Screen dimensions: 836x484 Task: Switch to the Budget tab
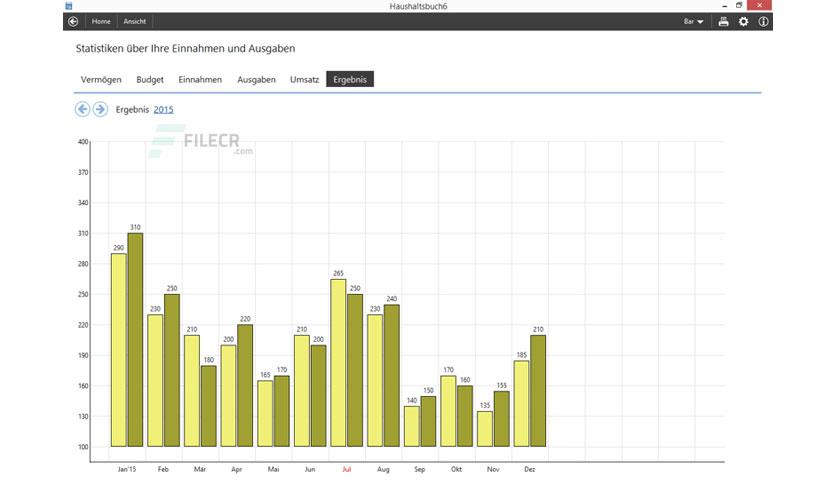pos(150,79)
